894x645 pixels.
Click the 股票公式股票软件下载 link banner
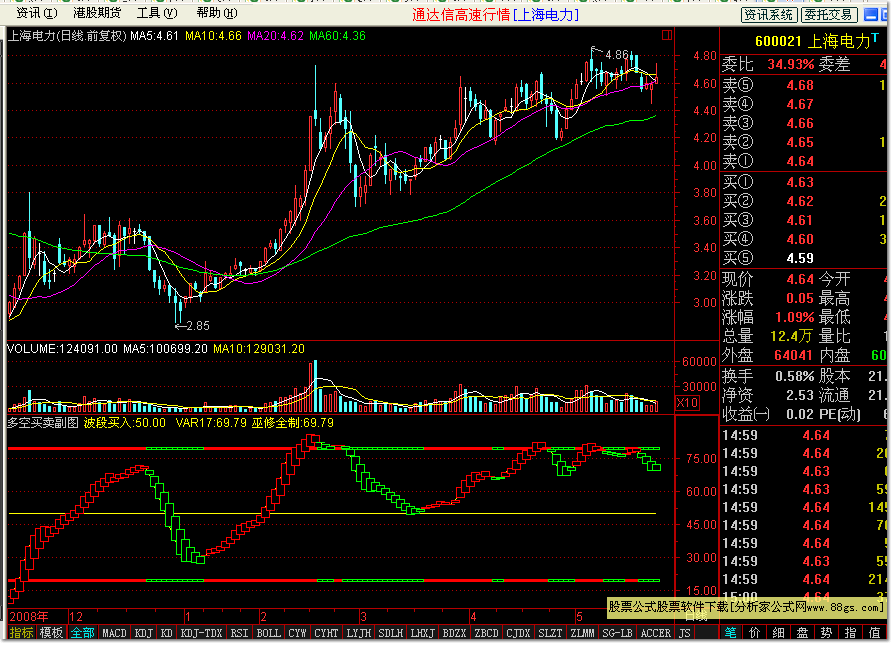[x=747, y=607]
